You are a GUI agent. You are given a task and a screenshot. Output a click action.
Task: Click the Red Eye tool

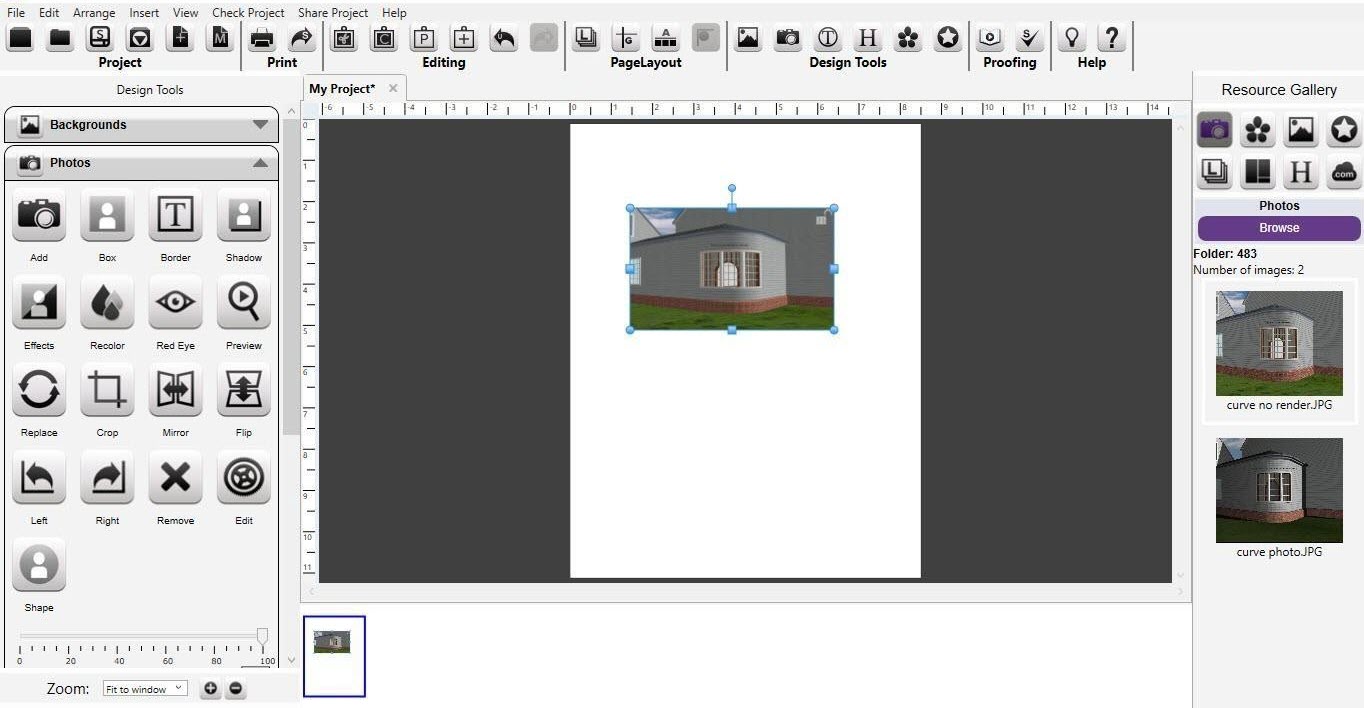coord(175,302)
